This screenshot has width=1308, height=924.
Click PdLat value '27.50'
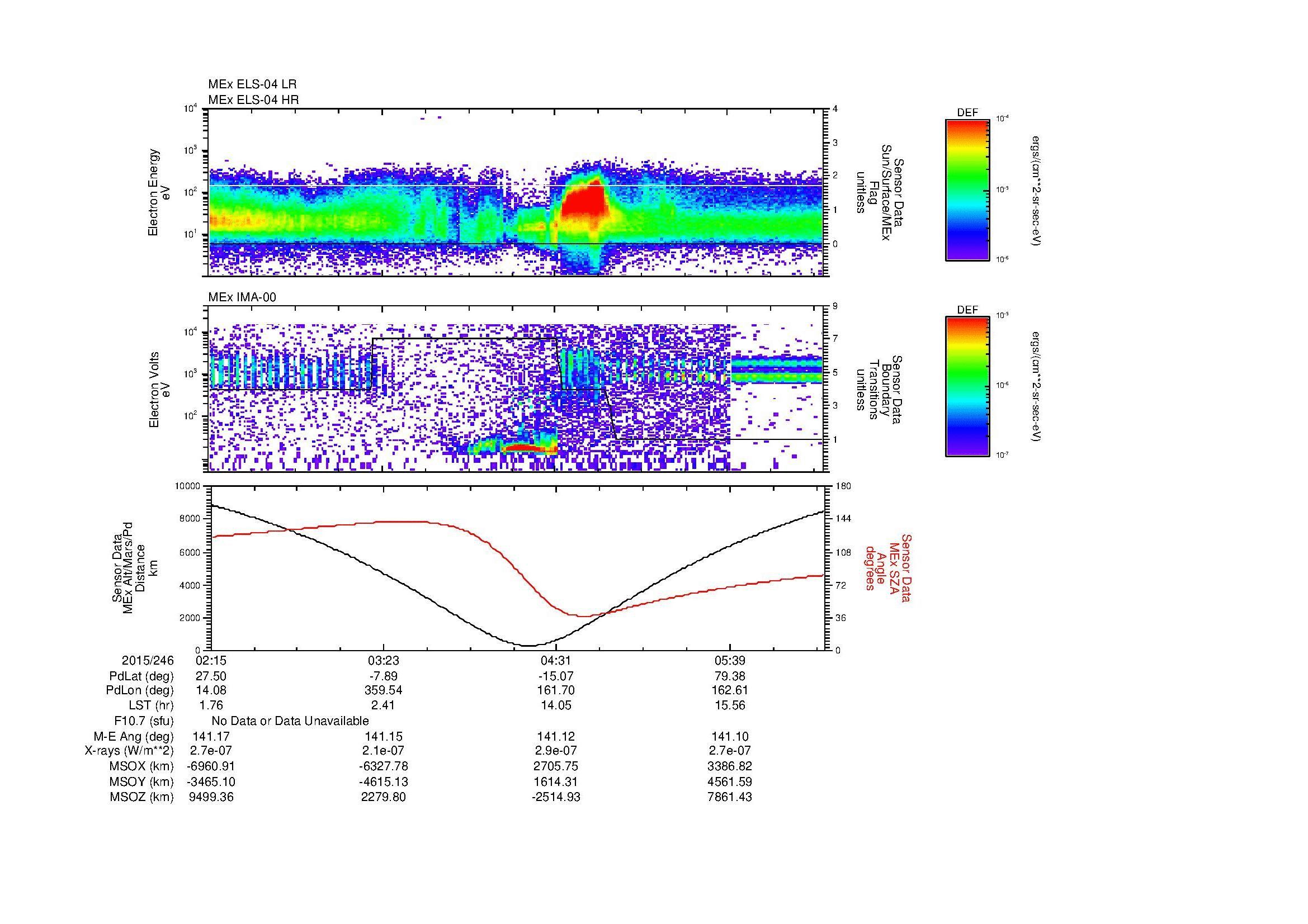(211, 676)
